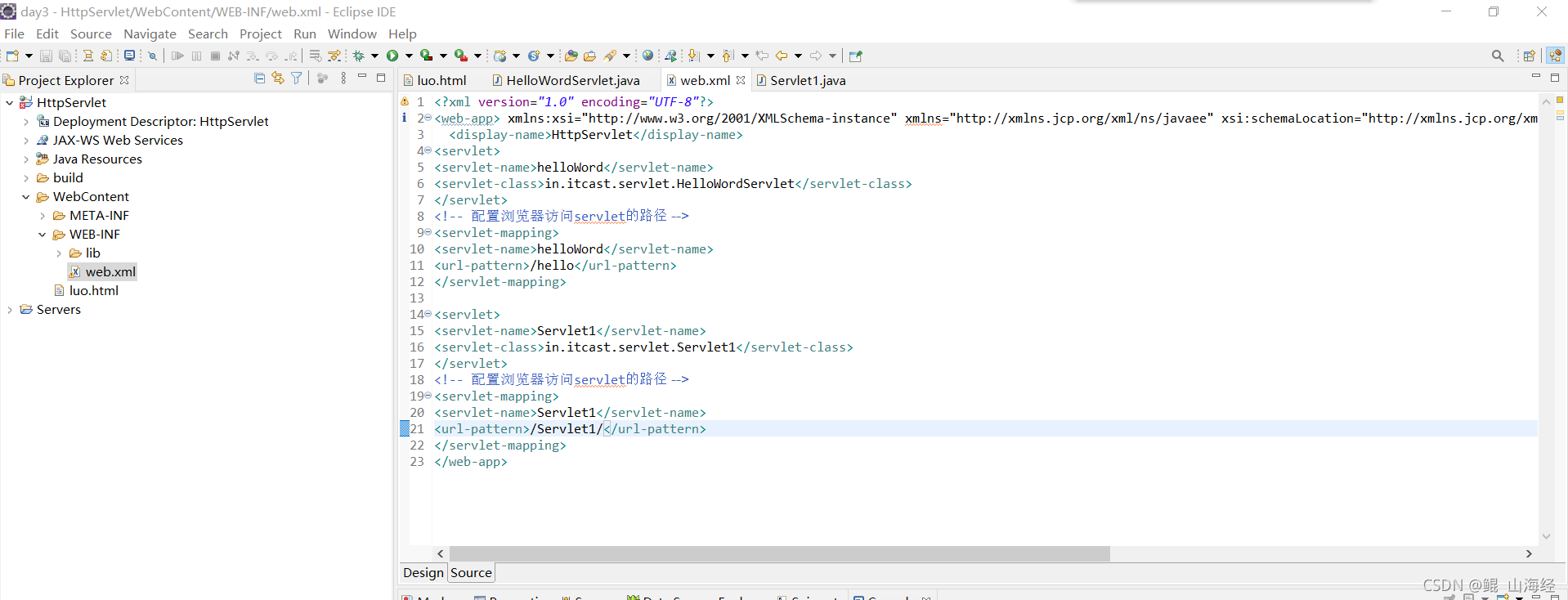
Task: Open the Debug button dropdown arrow
Action: [374, 56]
